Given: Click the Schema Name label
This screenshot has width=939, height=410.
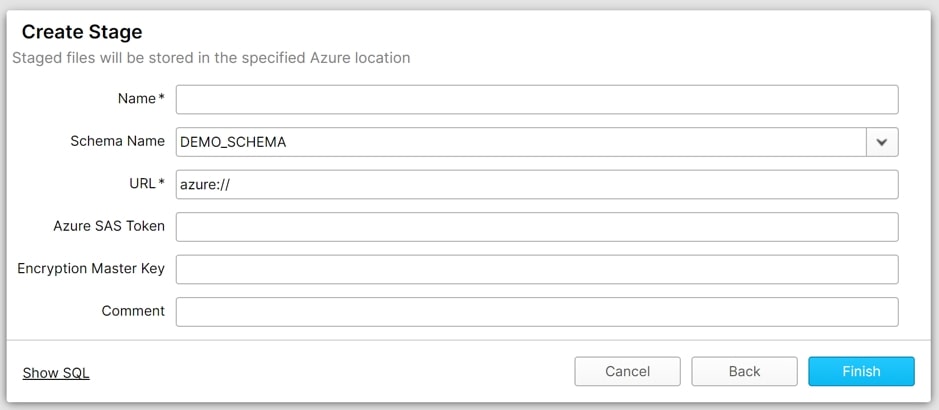Looking at the screenshot, I should [x=117, y=141].
